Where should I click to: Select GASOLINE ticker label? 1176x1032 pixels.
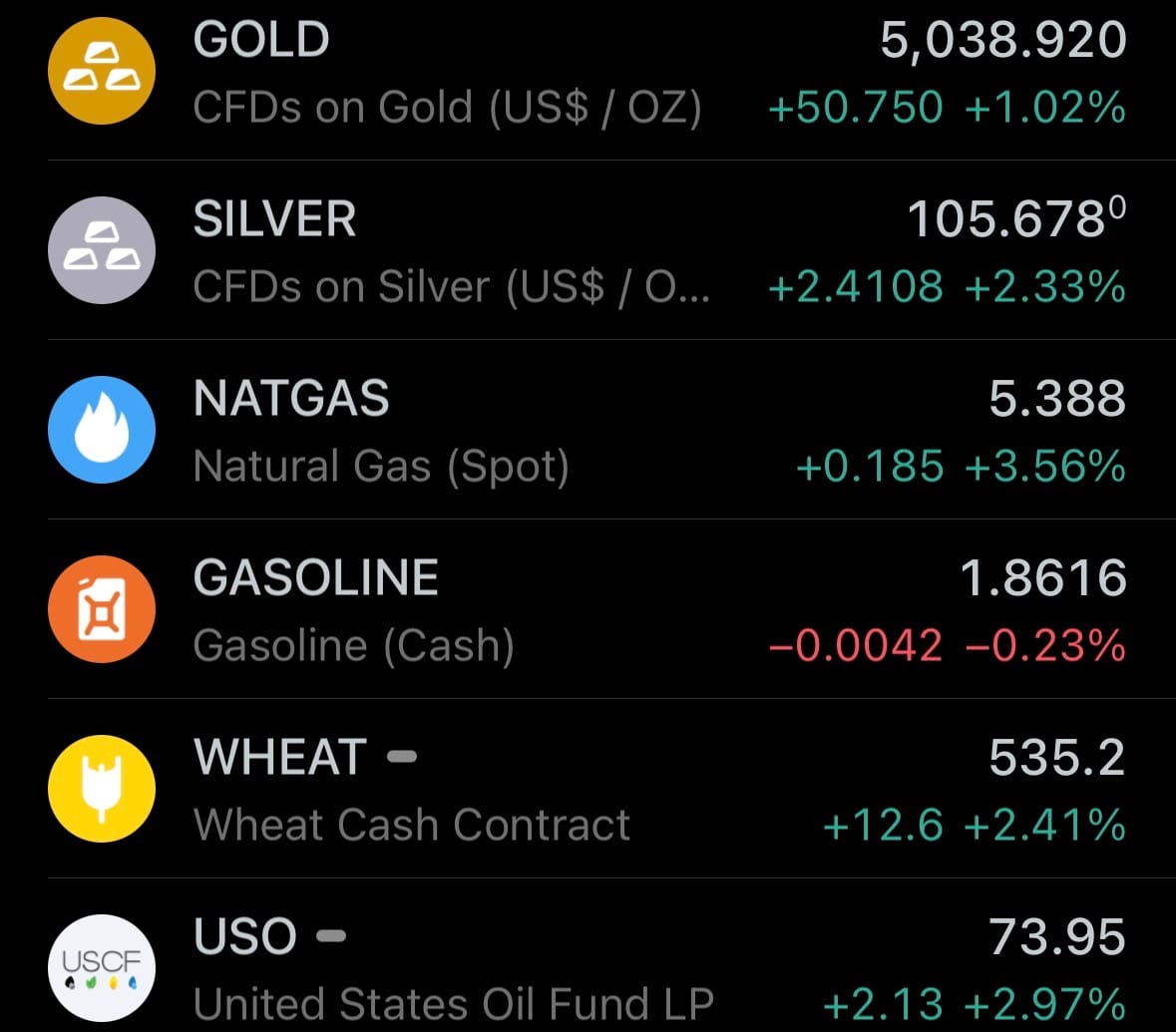tap(316, 578)
